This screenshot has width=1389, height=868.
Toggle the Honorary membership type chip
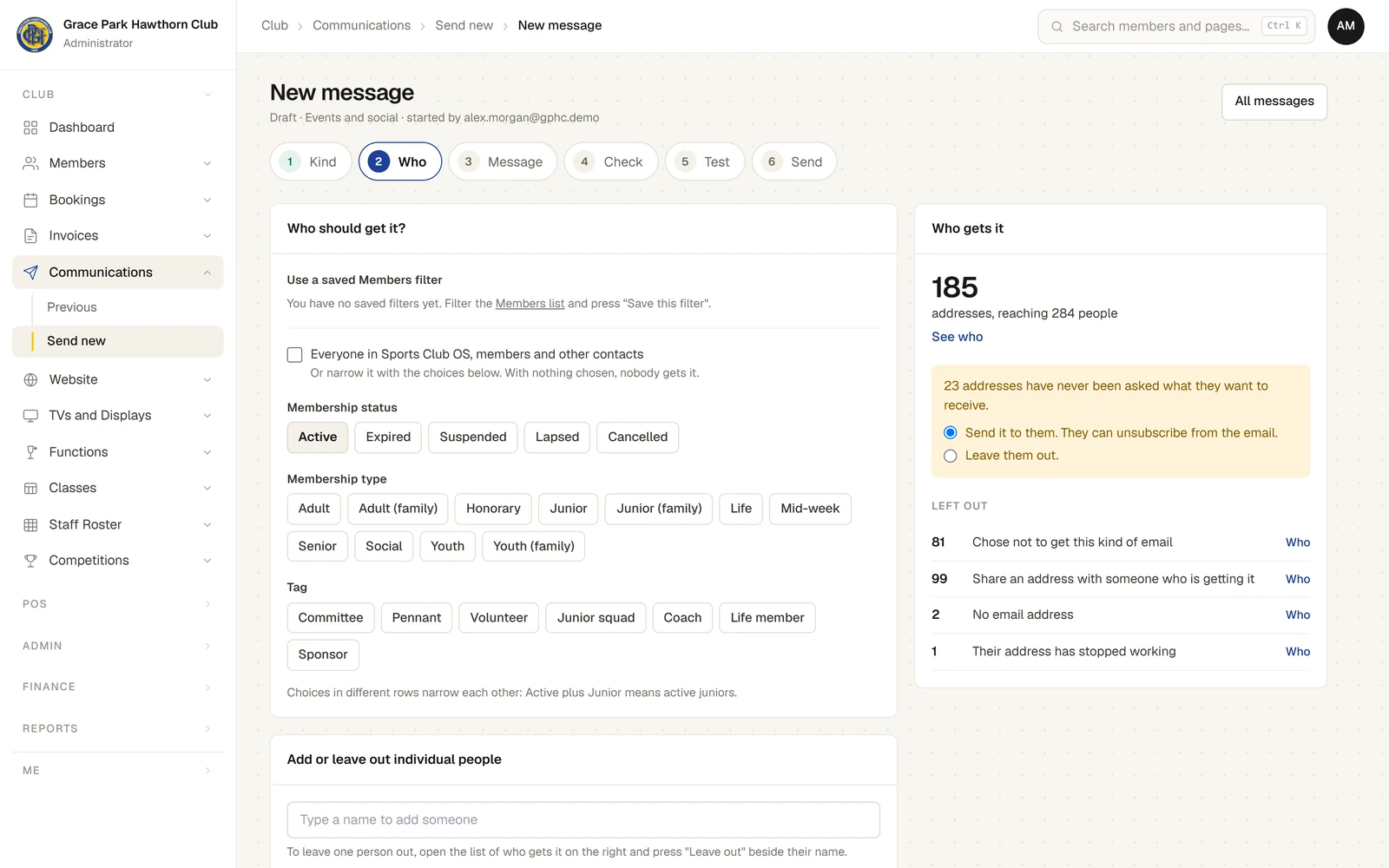493,509
